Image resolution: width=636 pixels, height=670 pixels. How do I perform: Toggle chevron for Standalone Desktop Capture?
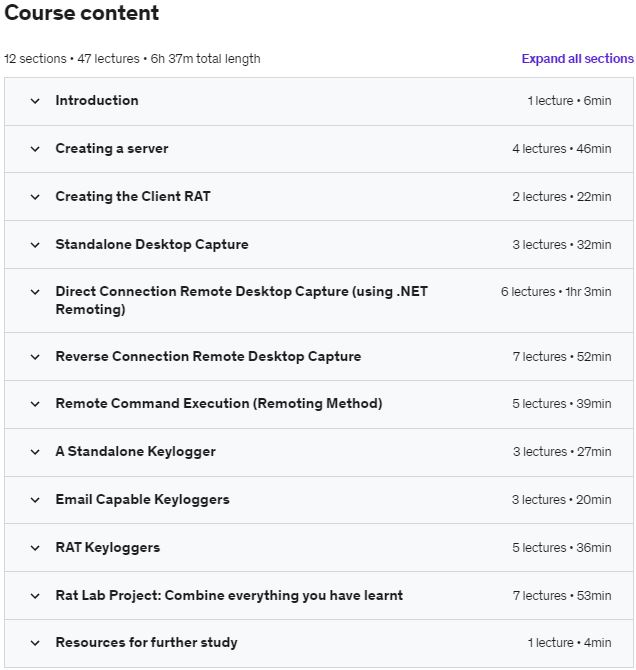[35, 245]
